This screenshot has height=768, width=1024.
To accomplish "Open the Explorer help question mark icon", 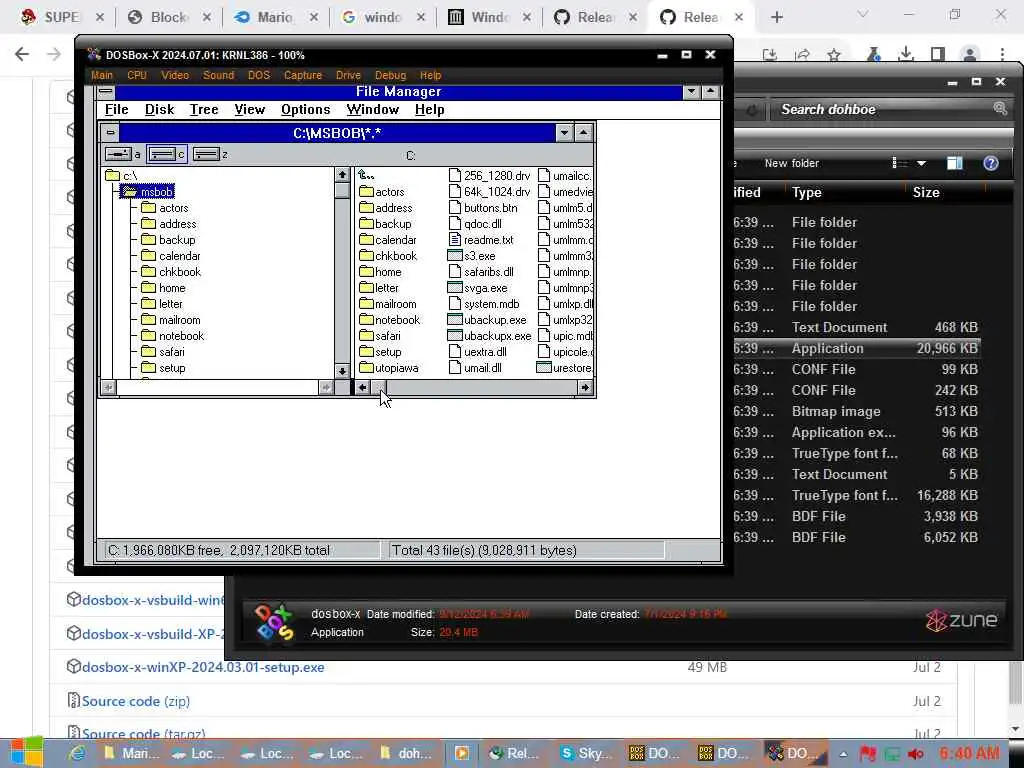I will (x=991, y=163).
